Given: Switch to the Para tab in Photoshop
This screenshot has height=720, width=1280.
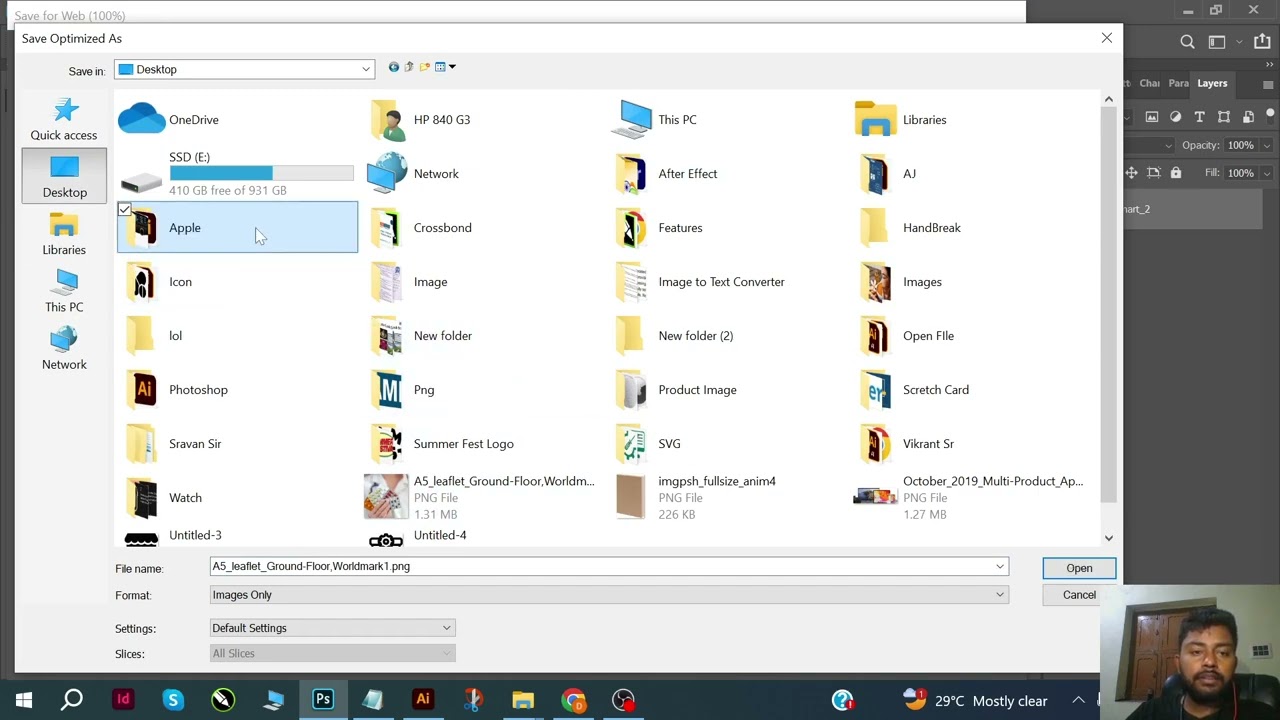Looking at the screenshot, I should (x=1179, y=83).
